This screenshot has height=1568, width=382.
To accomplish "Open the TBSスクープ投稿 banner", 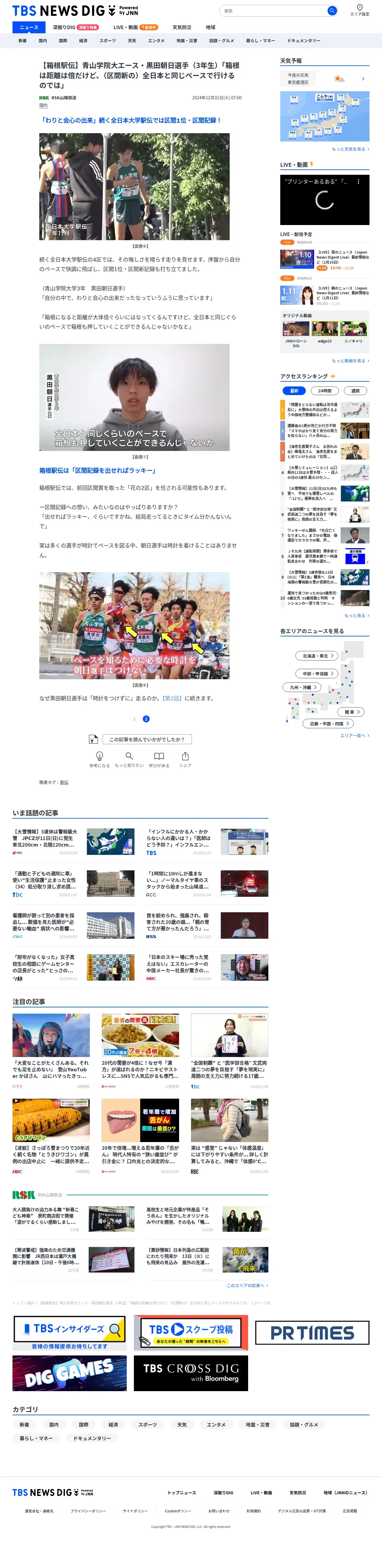I will click(191, 1333).
